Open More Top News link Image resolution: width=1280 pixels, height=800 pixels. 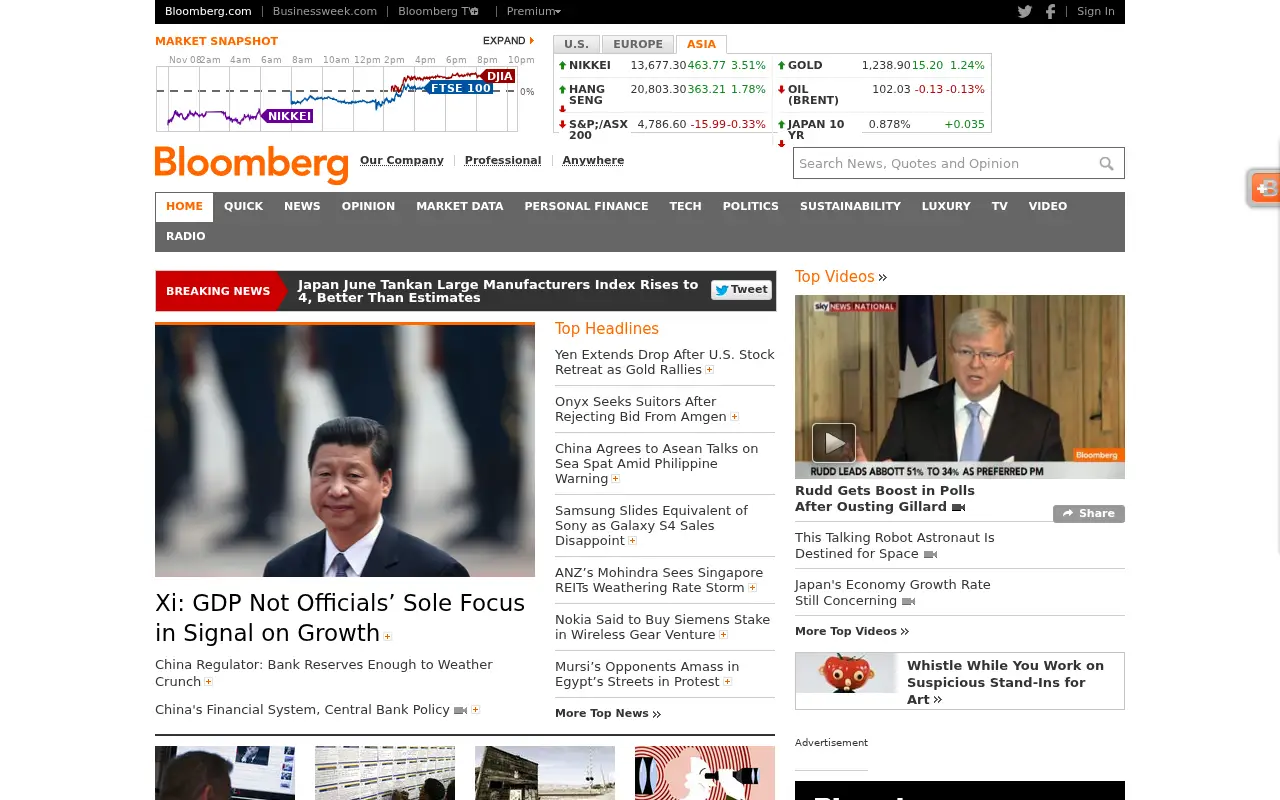click(608, 714)
